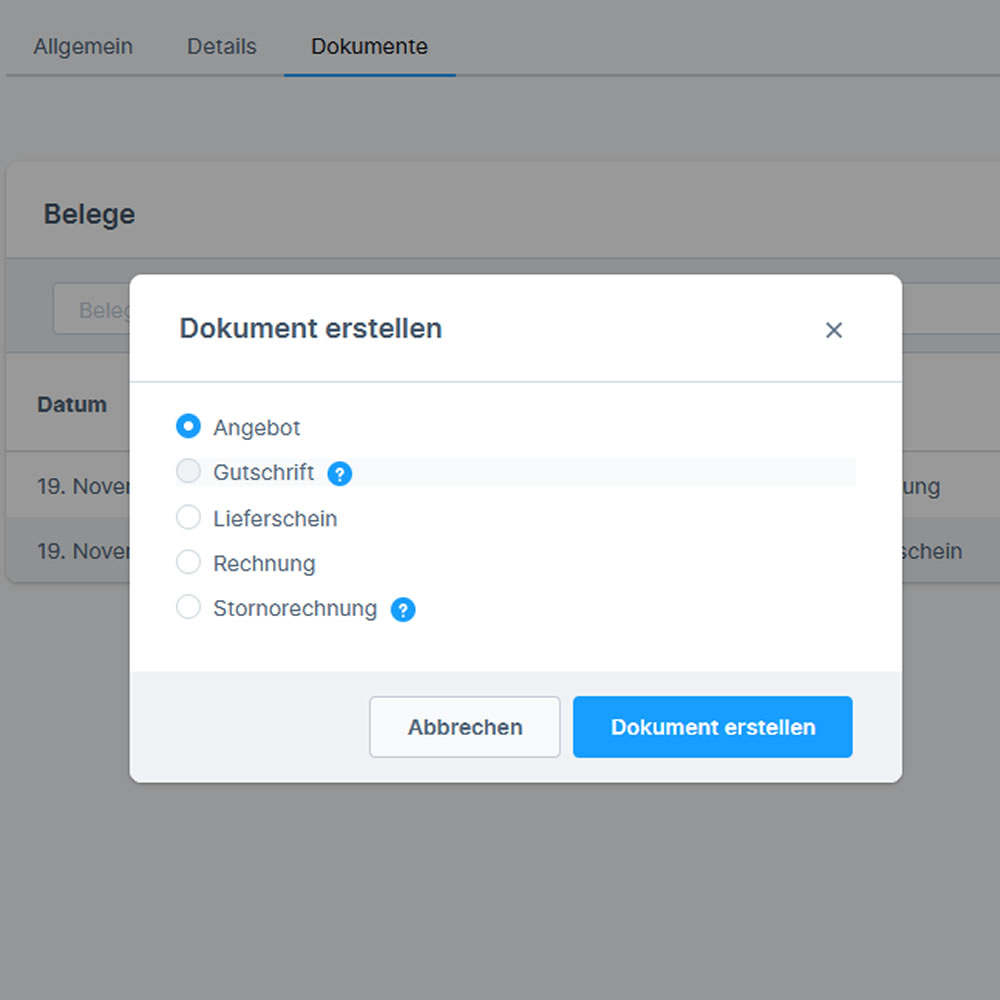Open help for the Gutschrift option
1000x1000 pixels.
339,473
